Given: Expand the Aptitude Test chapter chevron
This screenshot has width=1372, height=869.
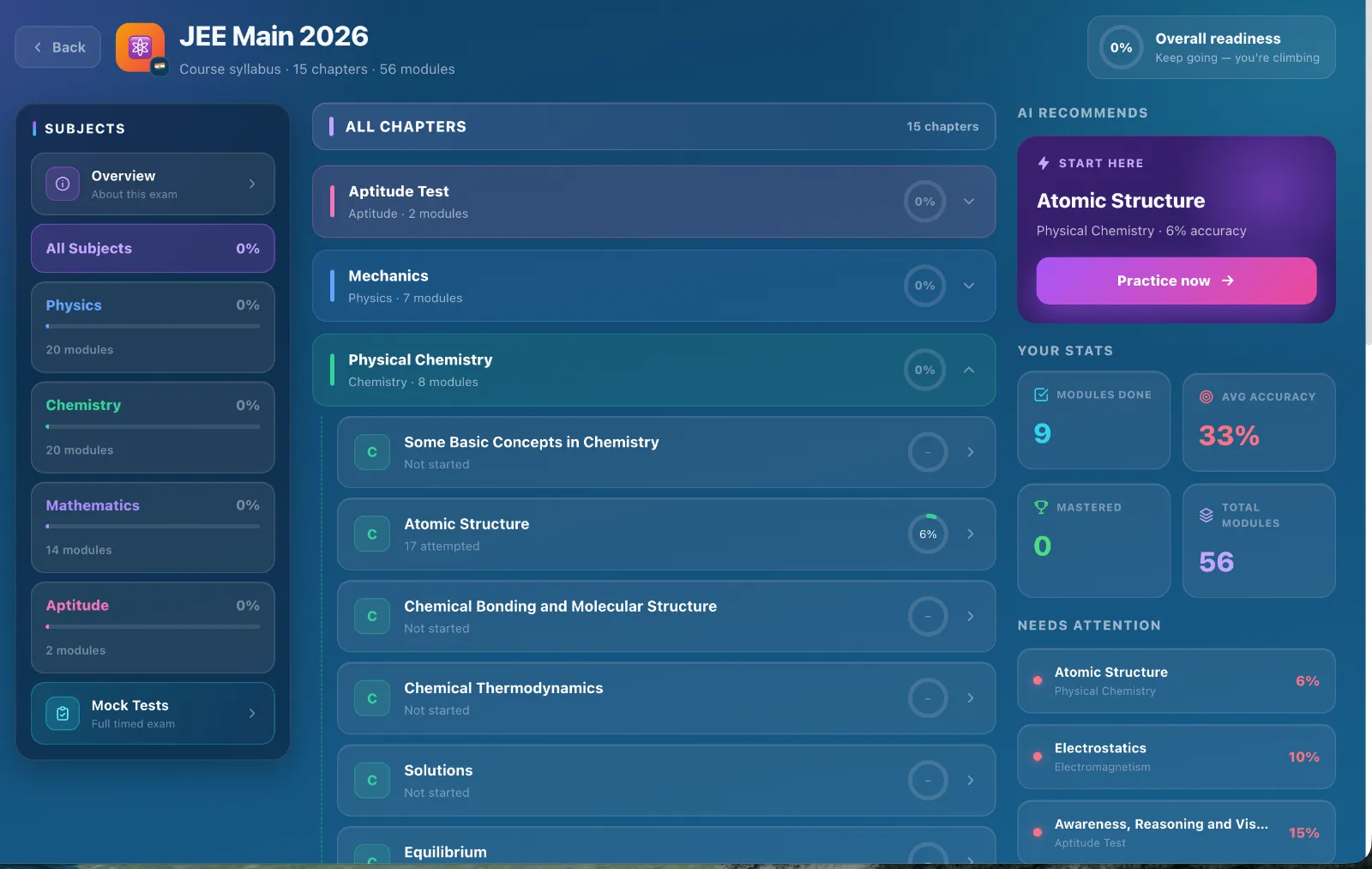Looking at the screenshot, I should tap(969, 202).
